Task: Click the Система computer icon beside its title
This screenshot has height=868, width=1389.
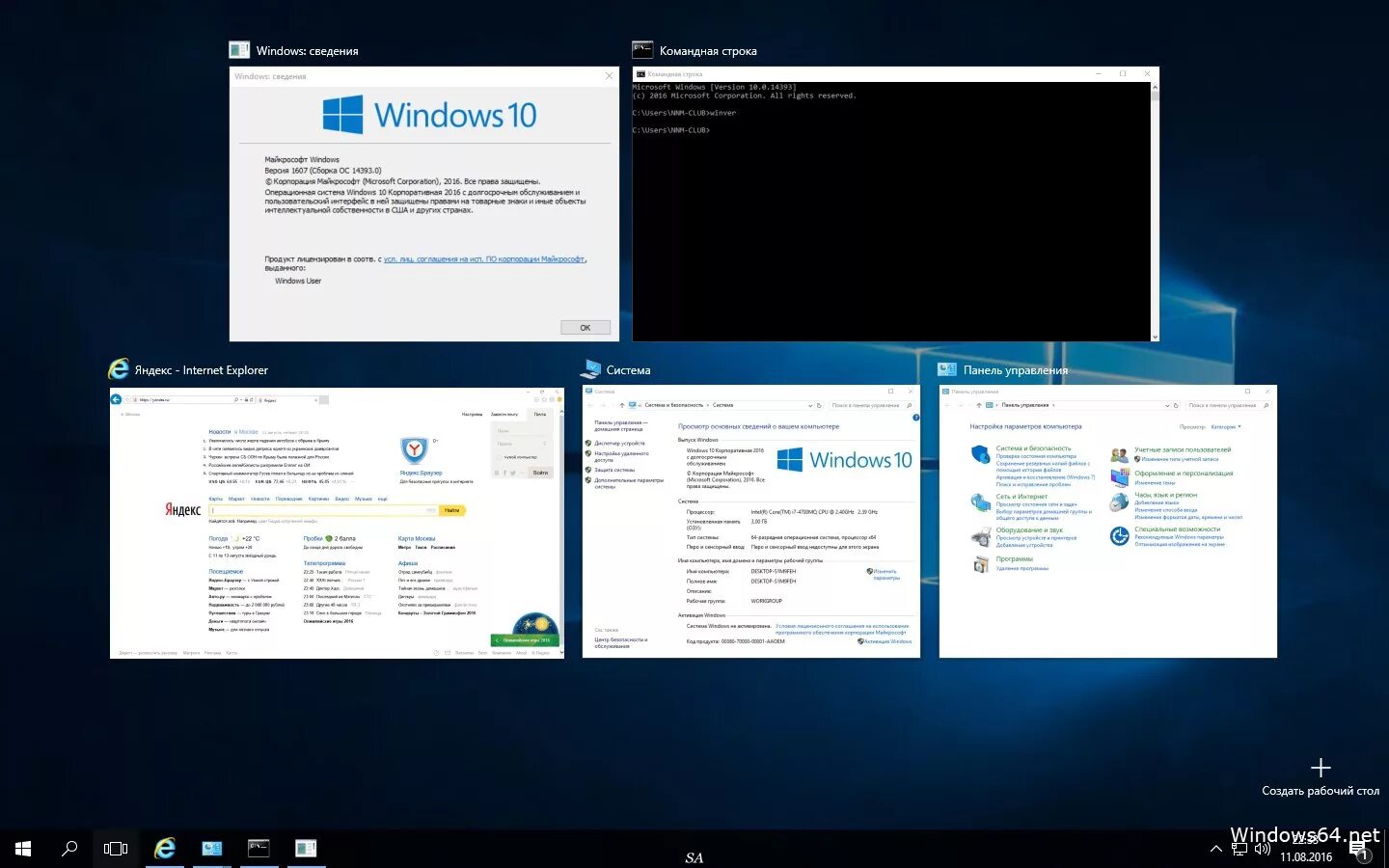Action: click(591, 369)
